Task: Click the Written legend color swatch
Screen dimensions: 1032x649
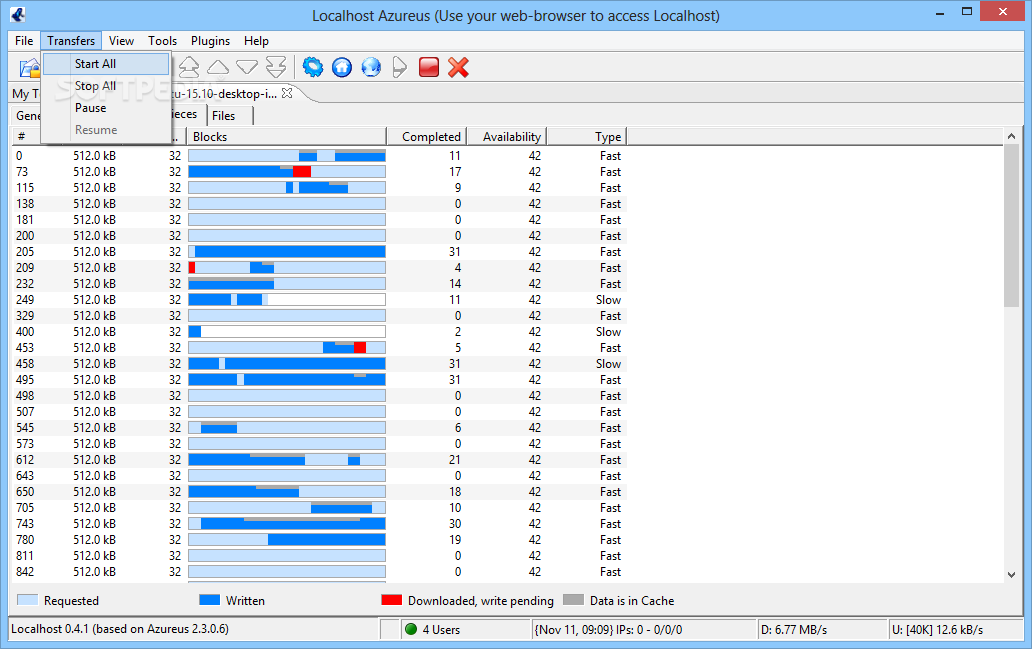Action: tap(209, 600)
